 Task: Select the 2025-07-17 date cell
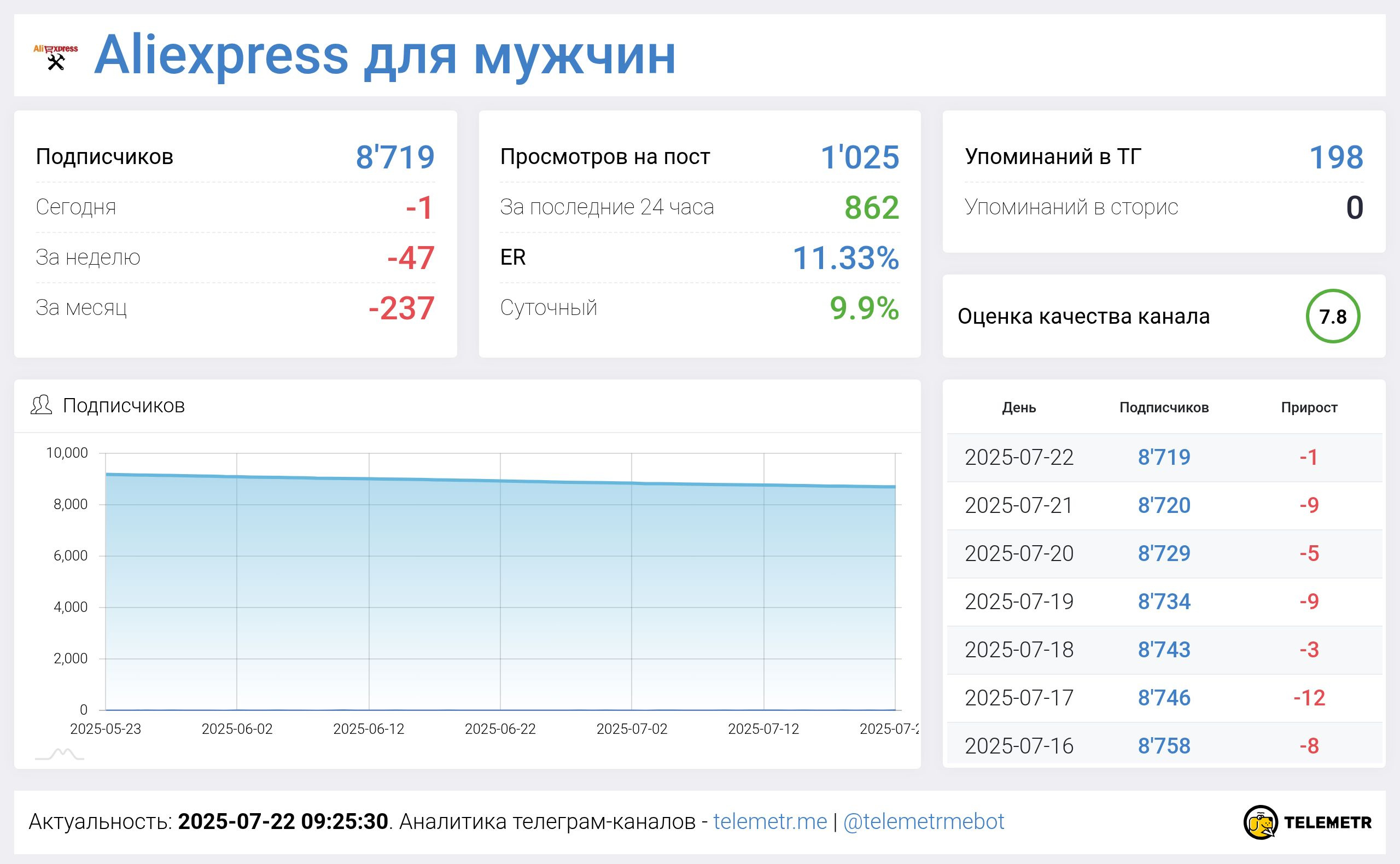(x=1019, y=698)
